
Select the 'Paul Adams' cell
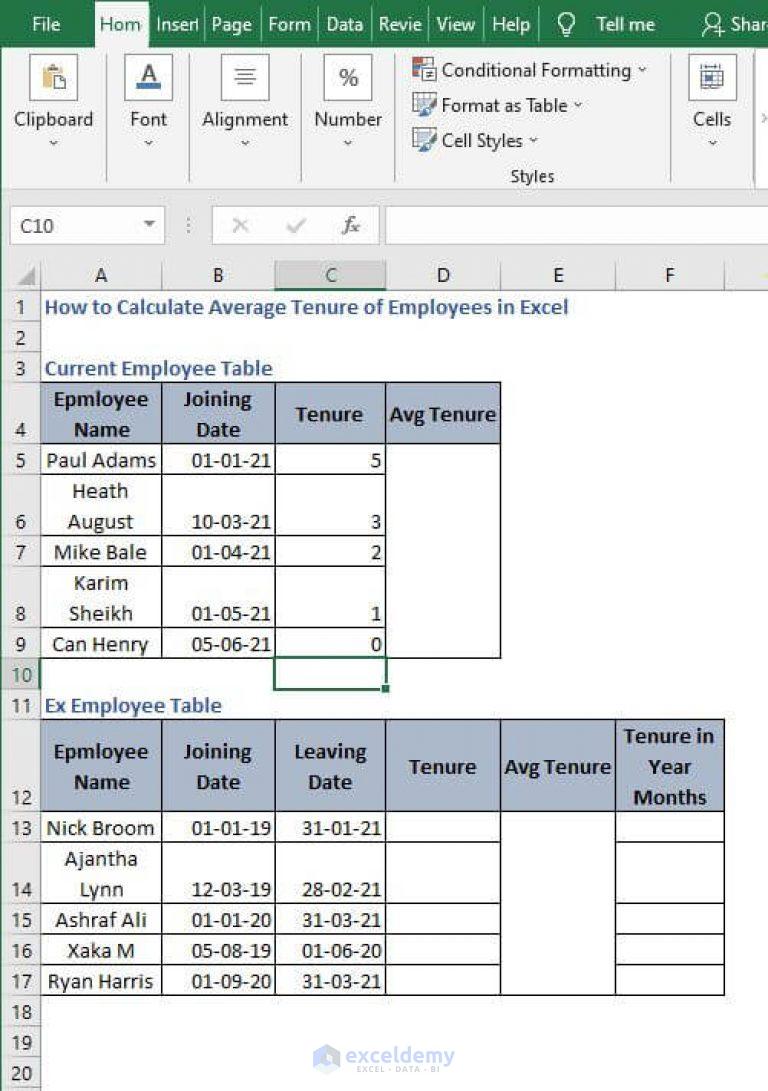coord(101,460)
